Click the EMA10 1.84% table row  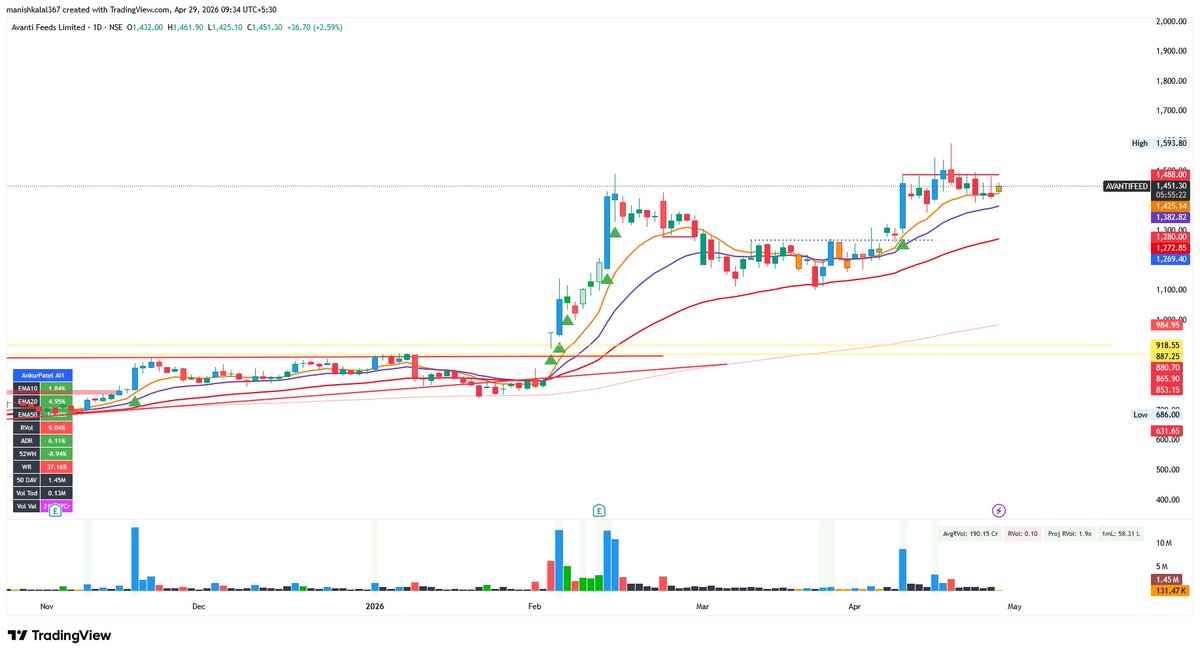(42, 387)
